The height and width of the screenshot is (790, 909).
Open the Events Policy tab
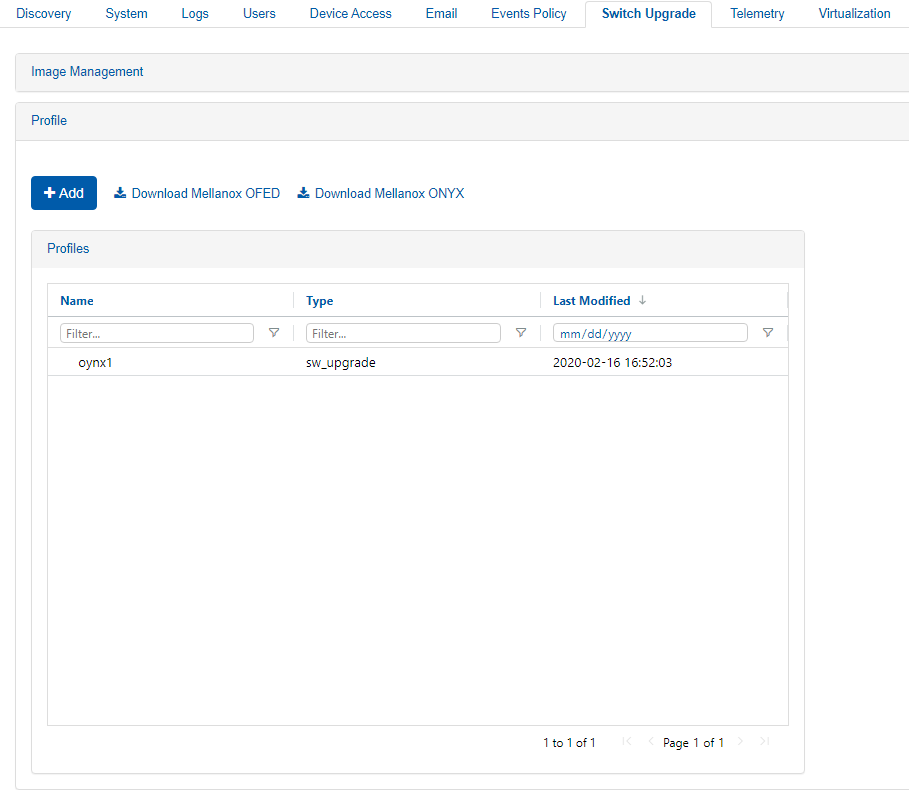(x=528, y=14)
